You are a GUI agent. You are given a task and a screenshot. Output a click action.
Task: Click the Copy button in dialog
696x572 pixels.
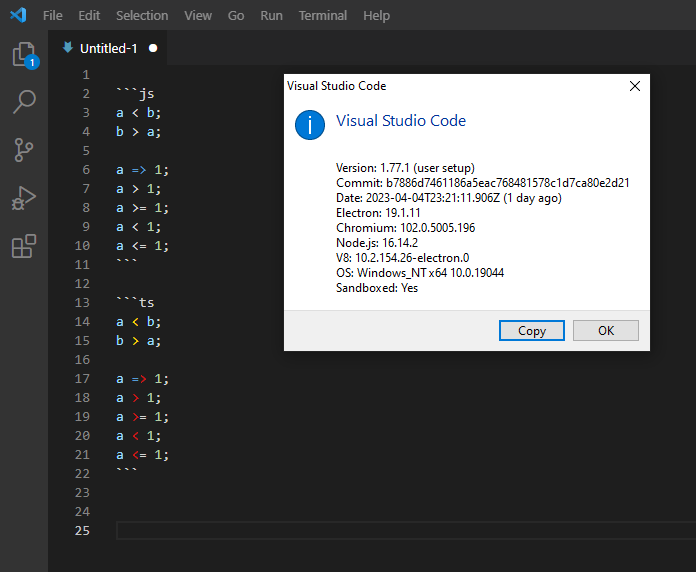[532, 331]
